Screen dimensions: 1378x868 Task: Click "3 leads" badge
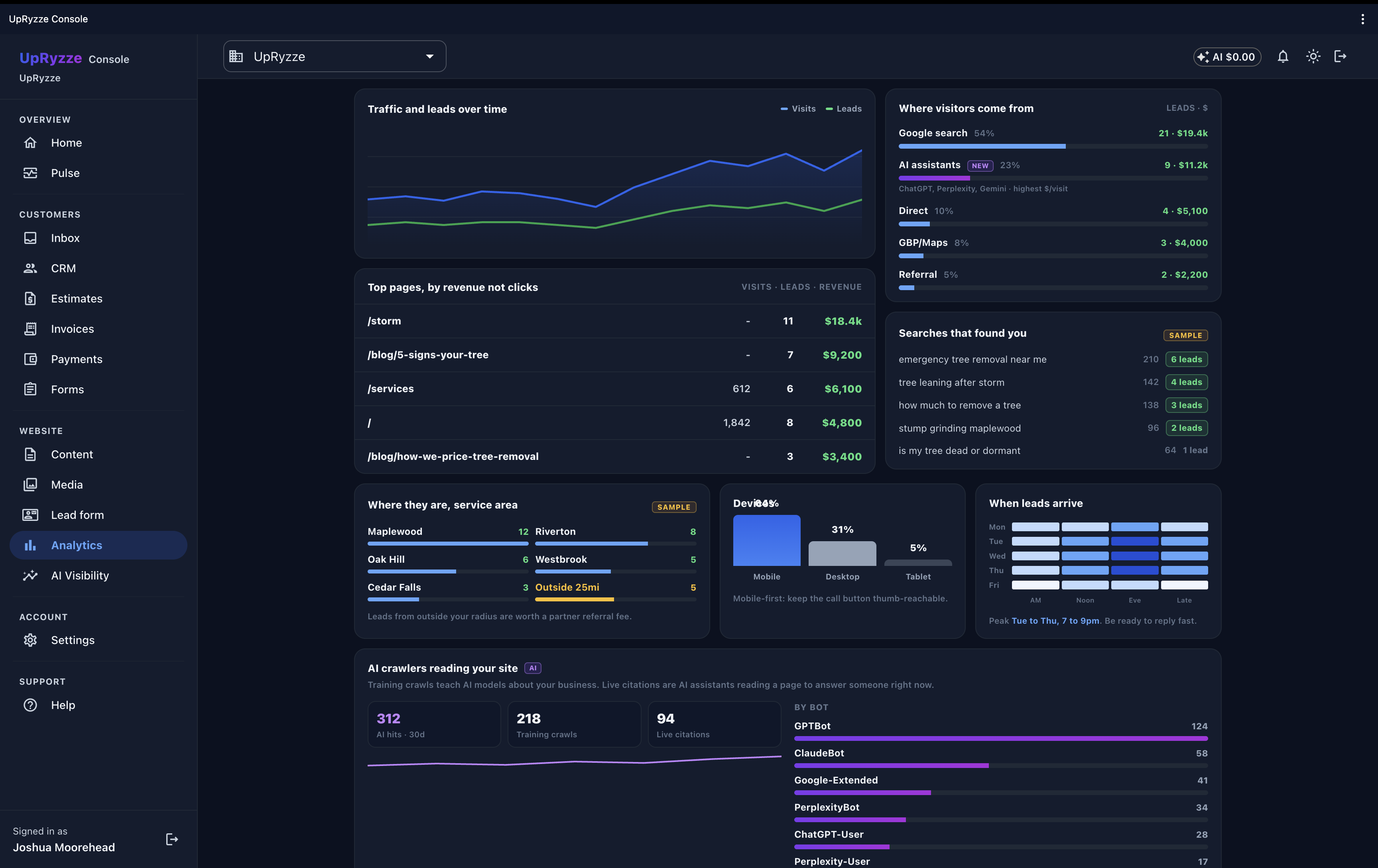[x=1186, y=405]
